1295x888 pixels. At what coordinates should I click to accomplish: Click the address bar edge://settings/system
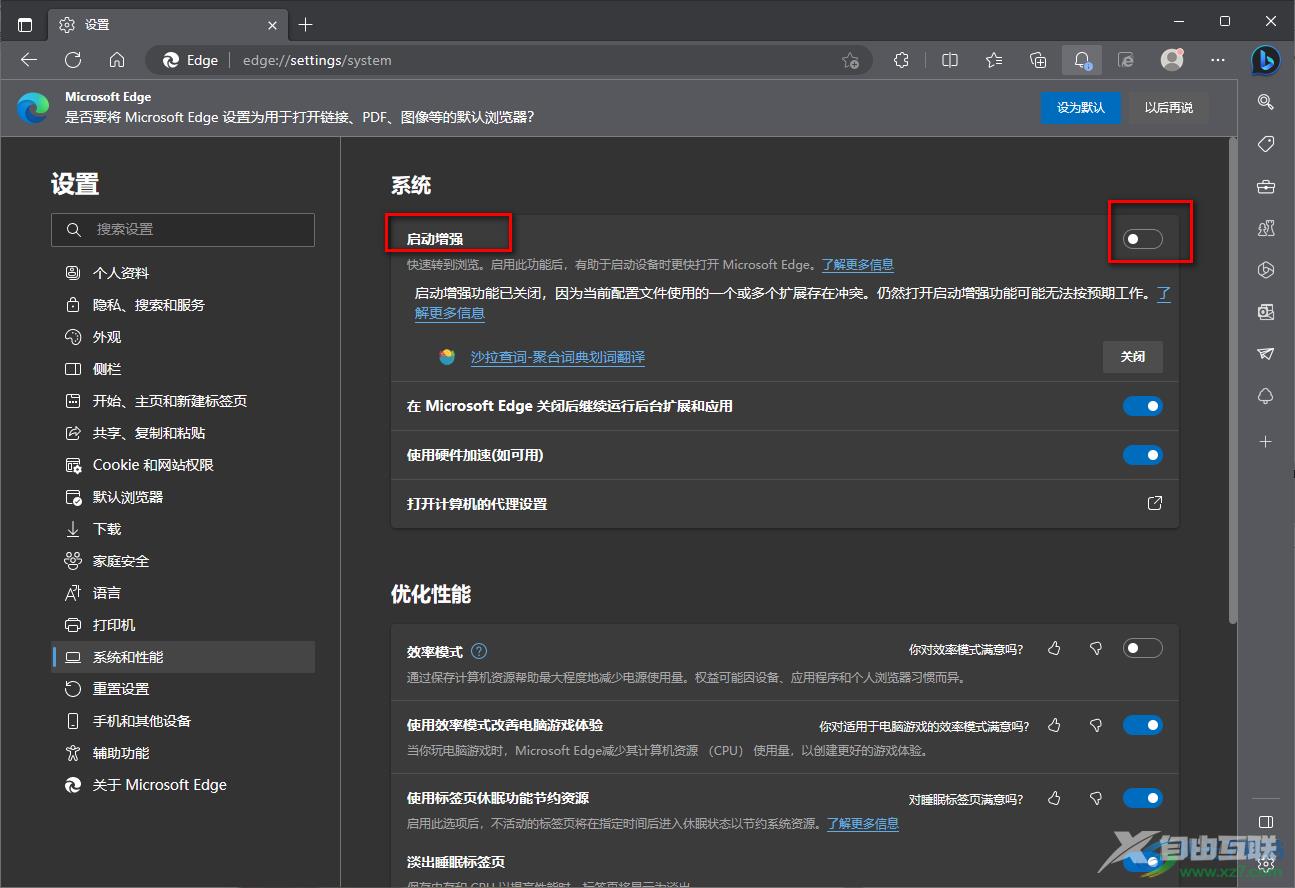(x=510, y=60)
